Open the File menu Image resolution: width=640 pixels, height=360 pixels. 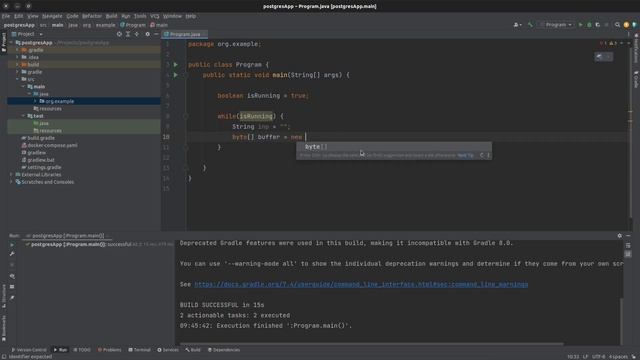pos(6,16)
